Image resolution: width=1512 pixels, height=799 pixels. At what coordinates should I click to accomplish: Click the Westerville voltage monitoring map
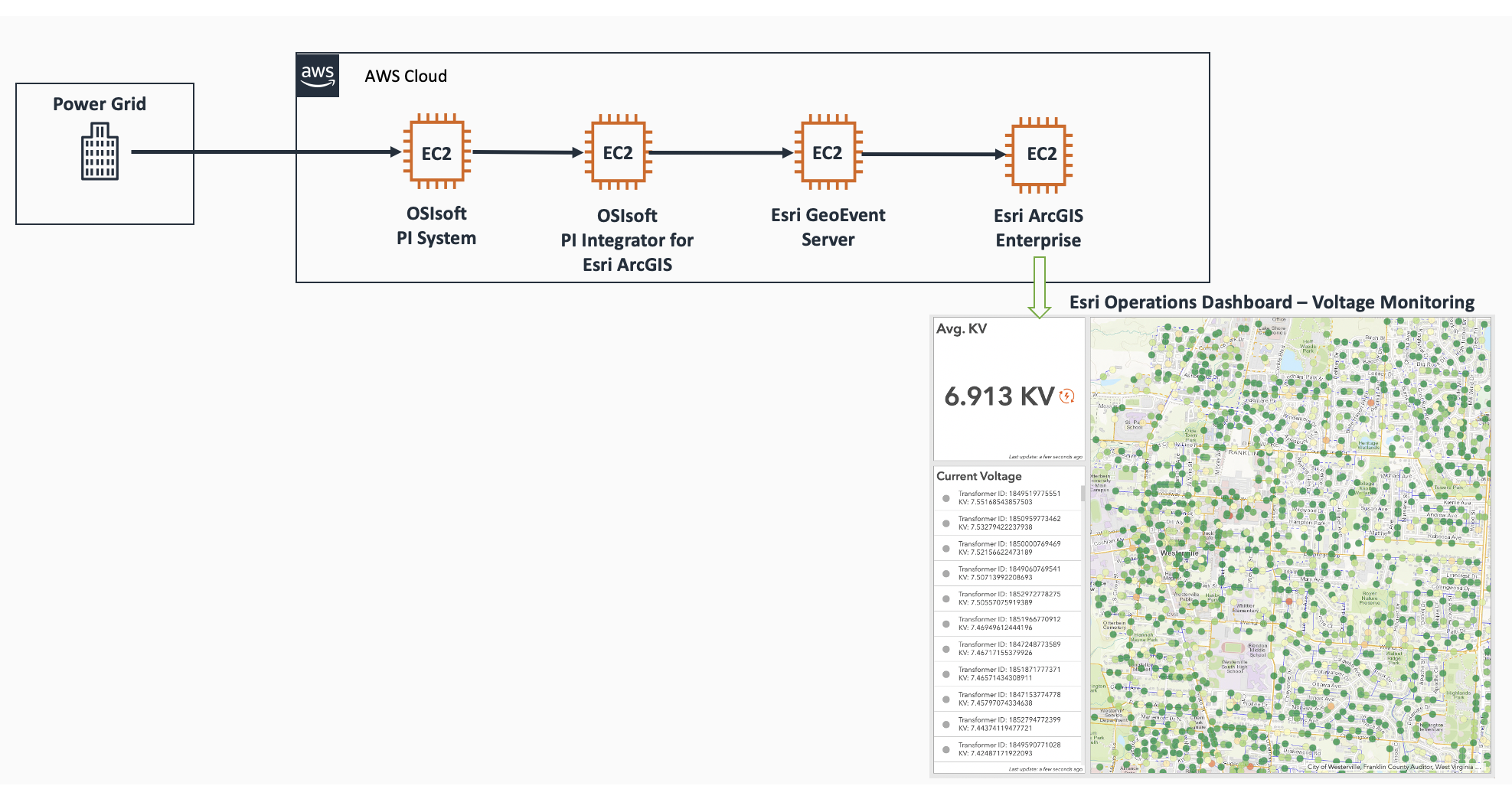(1291, 545)
